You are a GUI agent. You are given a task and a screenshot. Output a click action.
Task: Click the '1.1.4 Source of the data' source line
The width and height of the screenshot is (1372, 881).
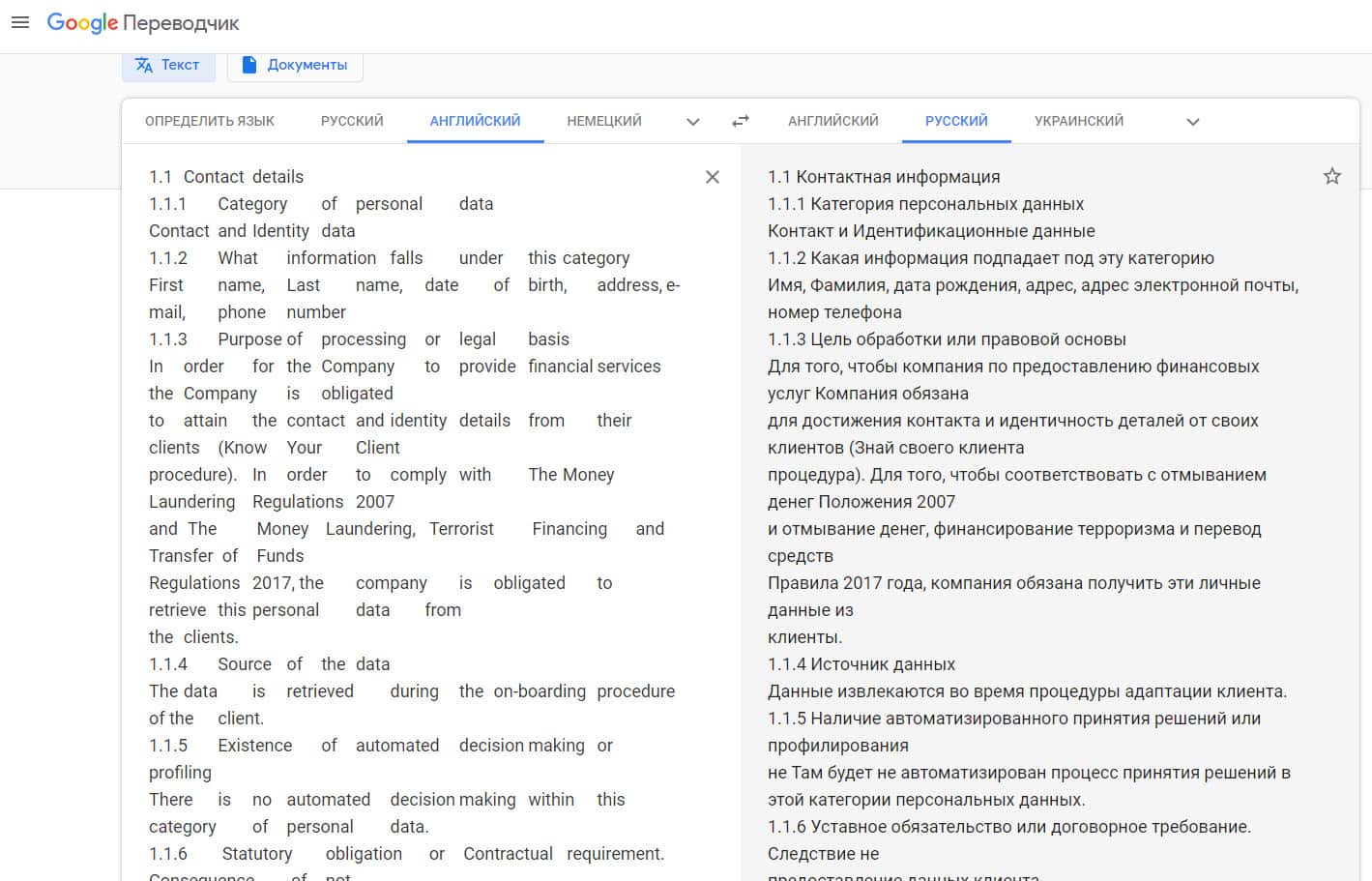[269, 664]
